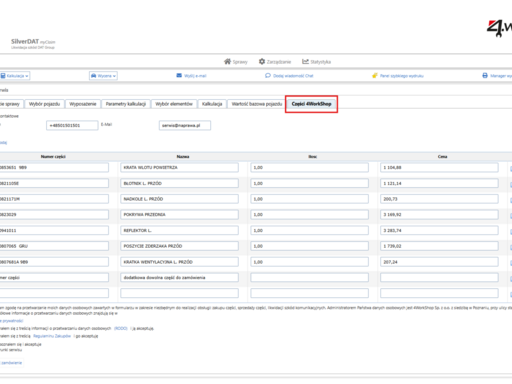Open the Wartość bazowa pojazdu tab

pos(257,104)
